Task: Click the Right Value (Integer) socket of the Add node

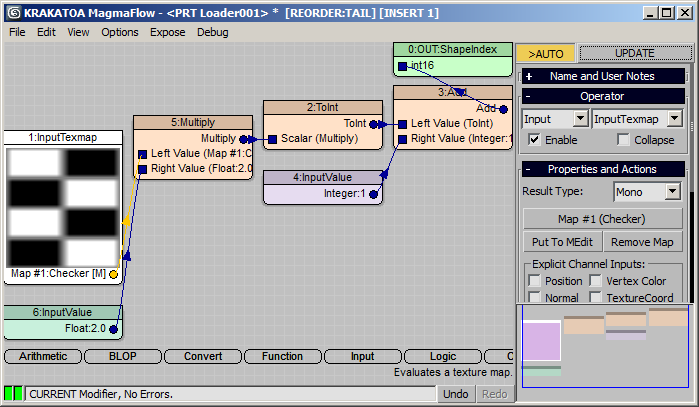Action: pyautogui.click(x=402, y=139)
